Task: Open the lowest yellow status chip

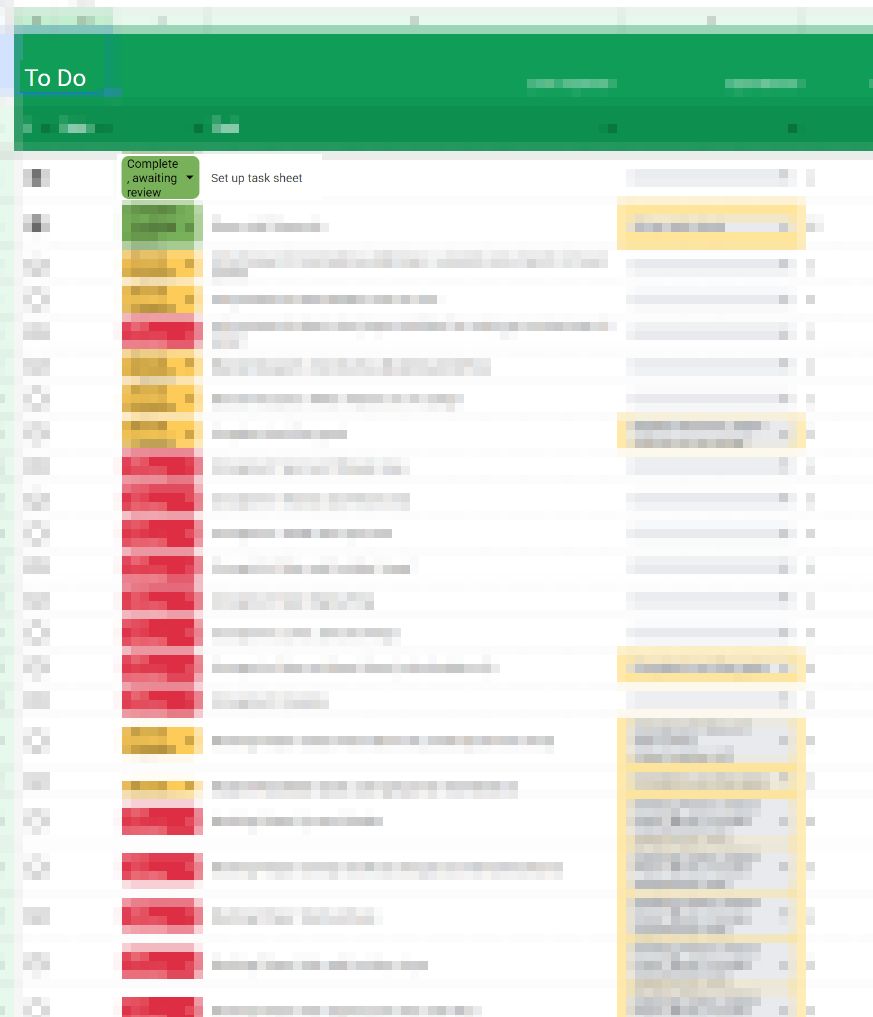Action: click(x=161, y=787)
